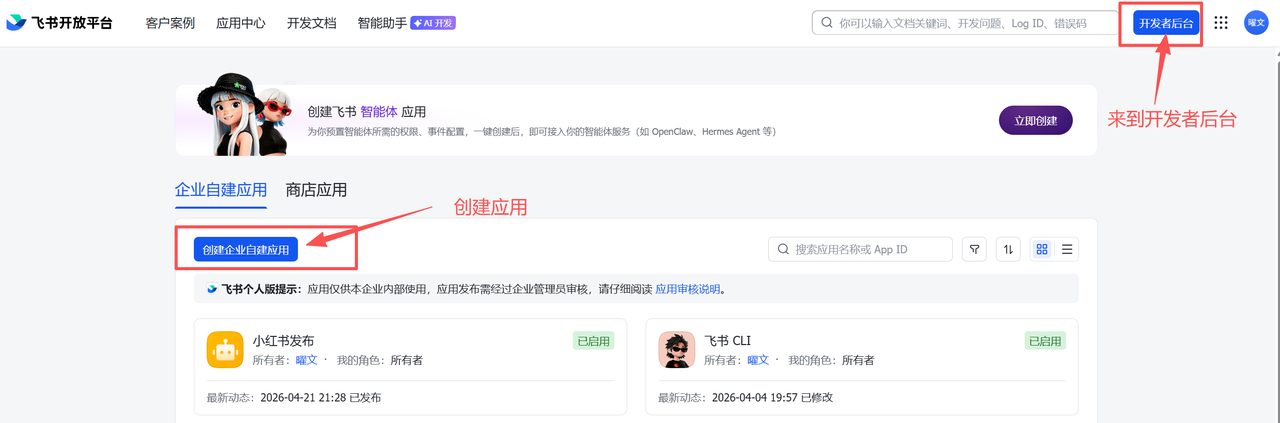Select the 商店应用 tab

pos(316,190)
